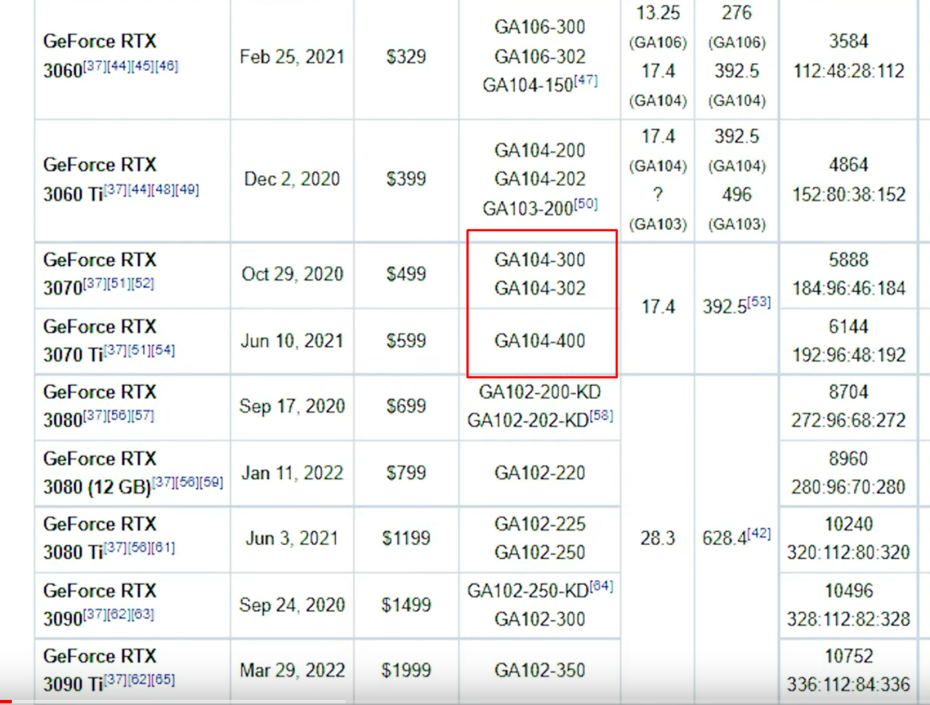This screenshot has height=705, width=930.
Task: Click the $799 price cell
Action: click(406, 473)
